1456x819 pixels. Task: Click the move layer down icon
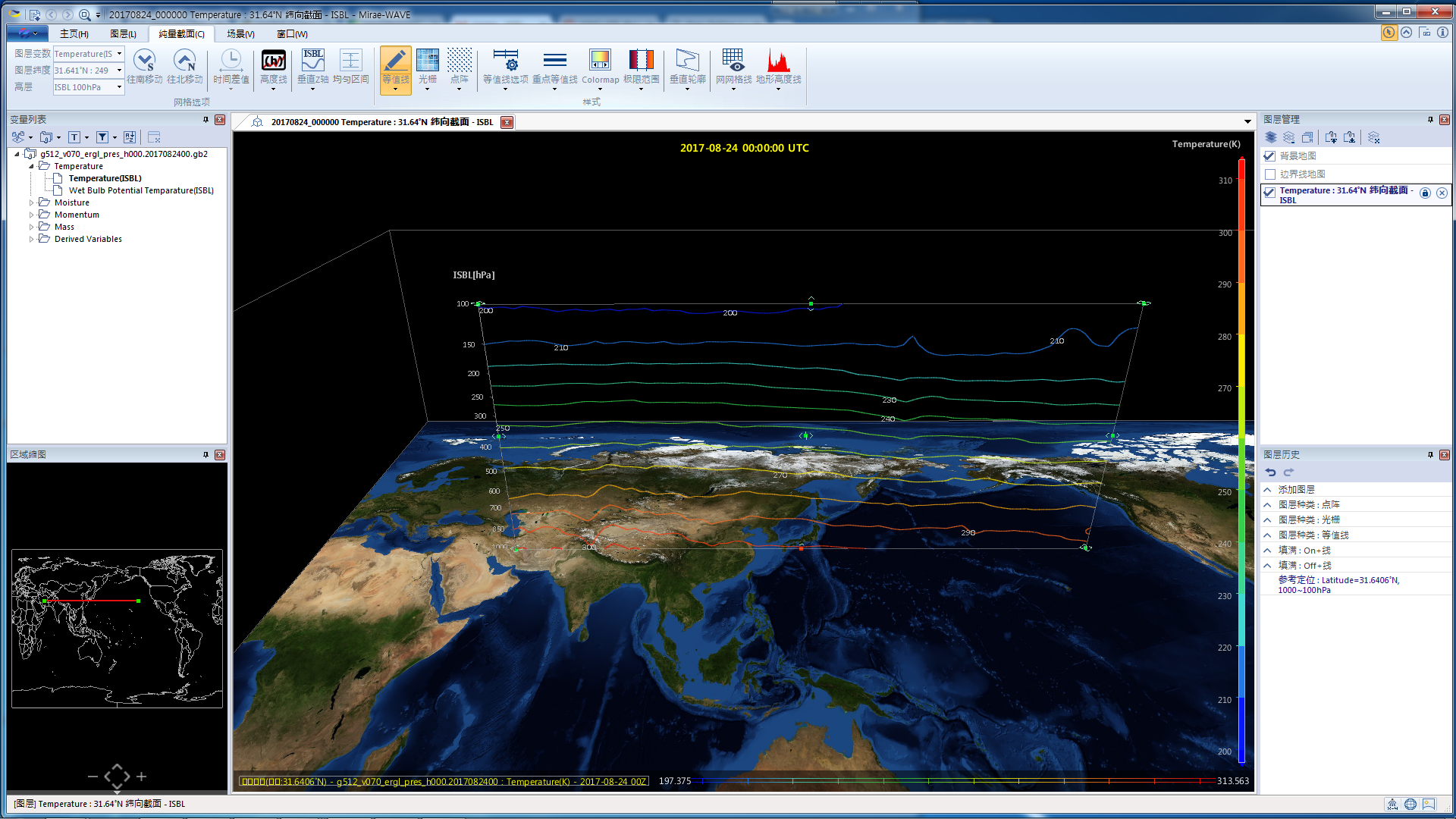pos(1349,137)
